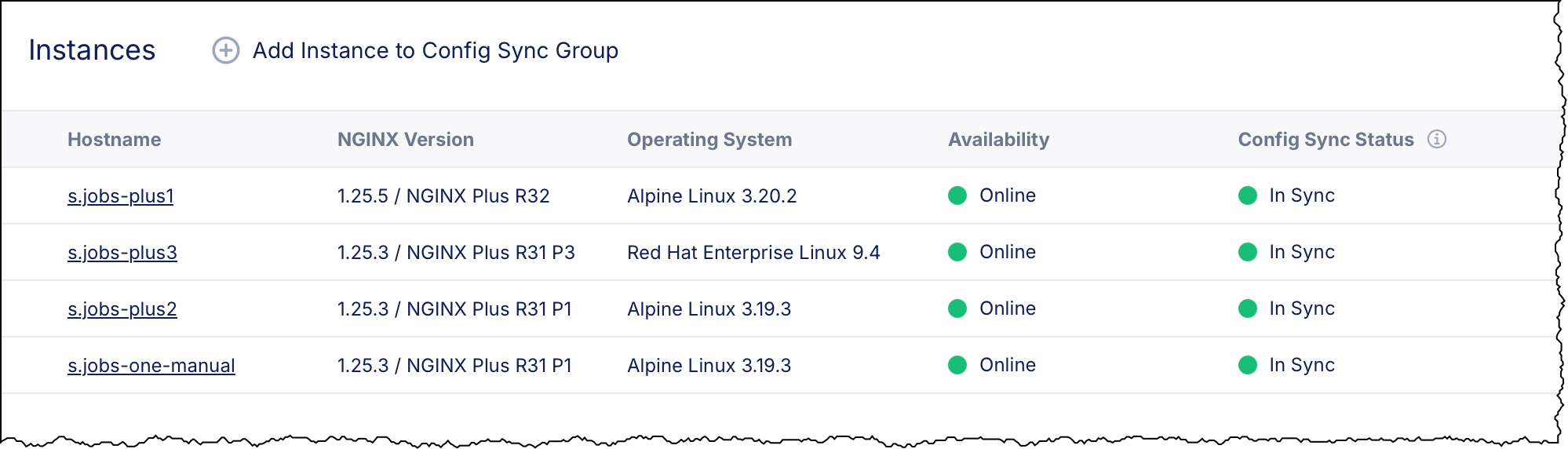Select the 1.25.5 / NGINX Plus R32 cell
The image size is (1568, 449).
tap(443, 196)
